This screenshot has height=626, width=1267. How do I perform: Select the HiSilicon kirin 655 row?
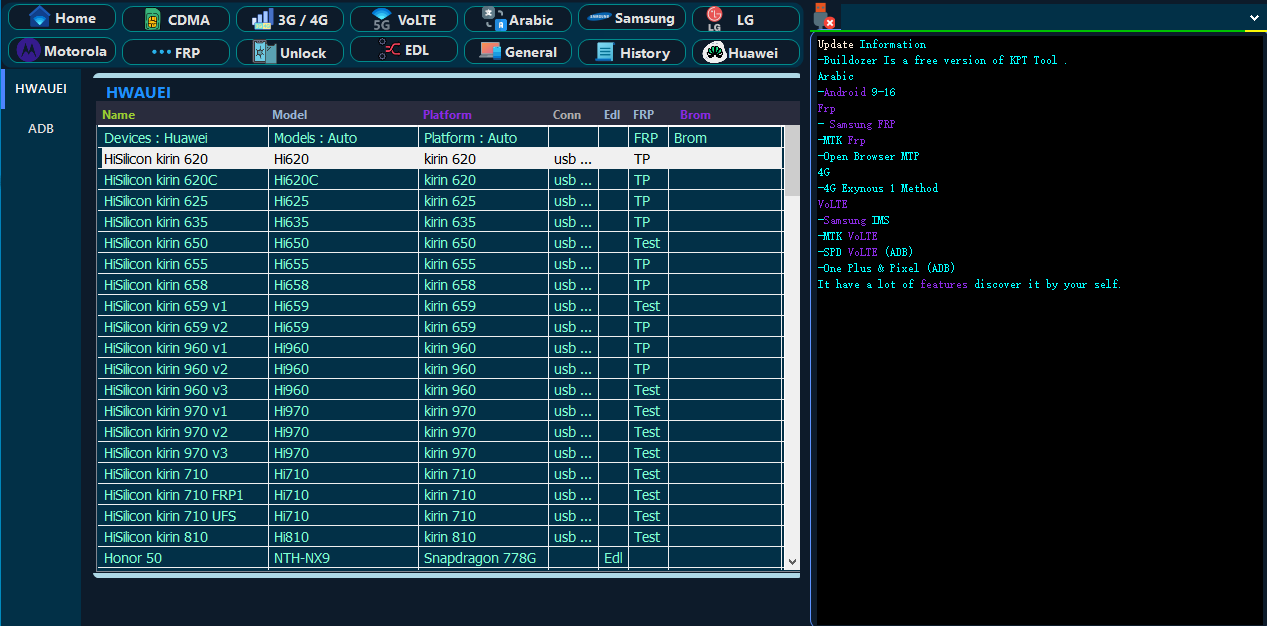[440, 264]
